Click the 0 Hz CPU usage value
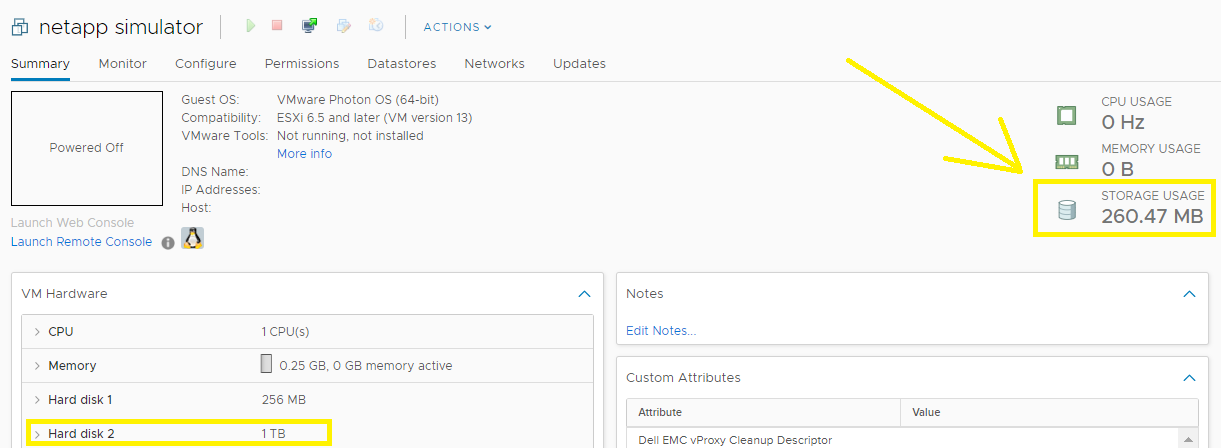Image resolution: width=1221 pixels, height=448 pixels. (x=1122, y=122)
